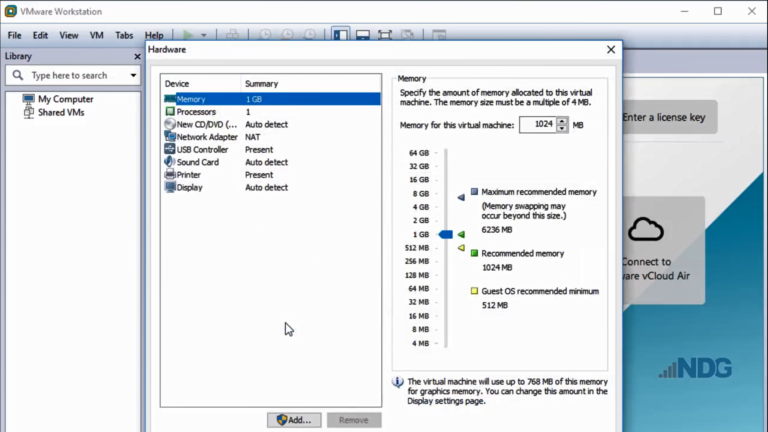
Task: Select Shared VMs in the Library tree
Action: pos(61,112)
